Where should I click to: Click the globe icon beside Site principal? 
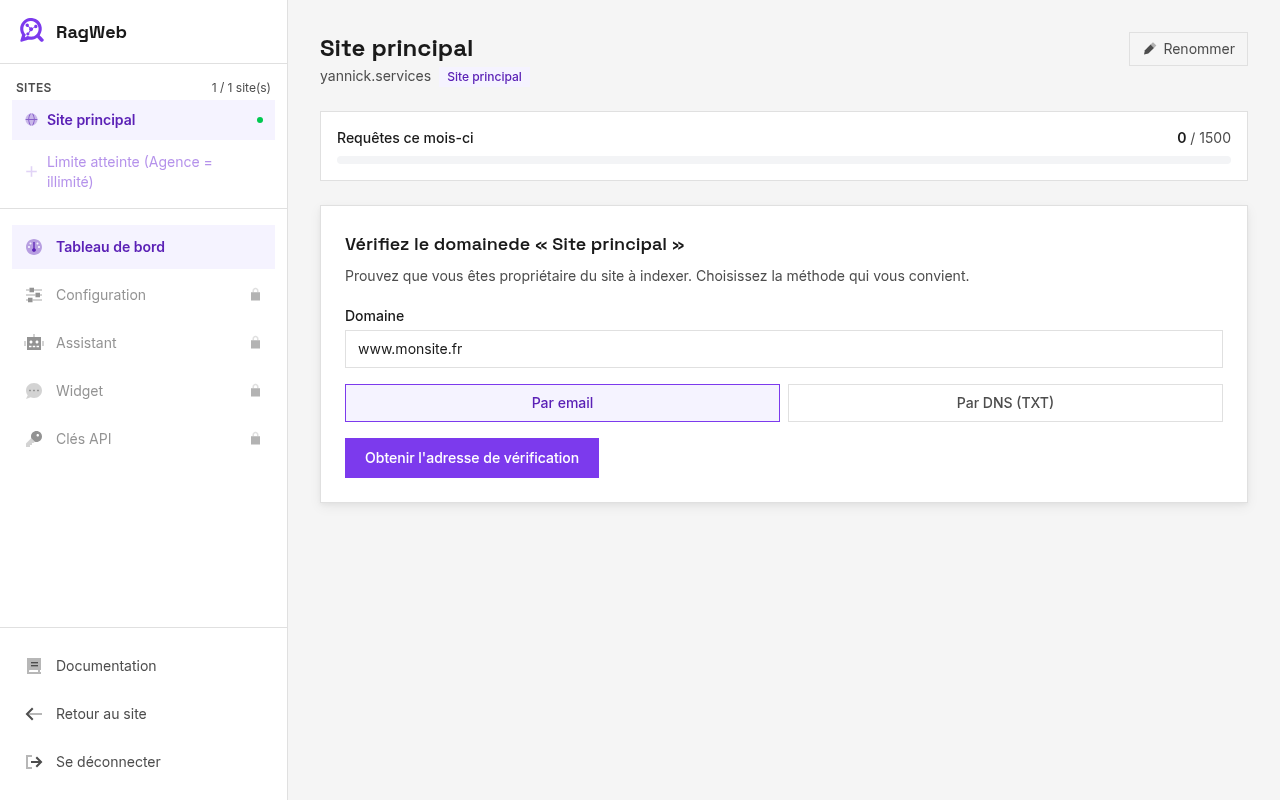point(31,120)
